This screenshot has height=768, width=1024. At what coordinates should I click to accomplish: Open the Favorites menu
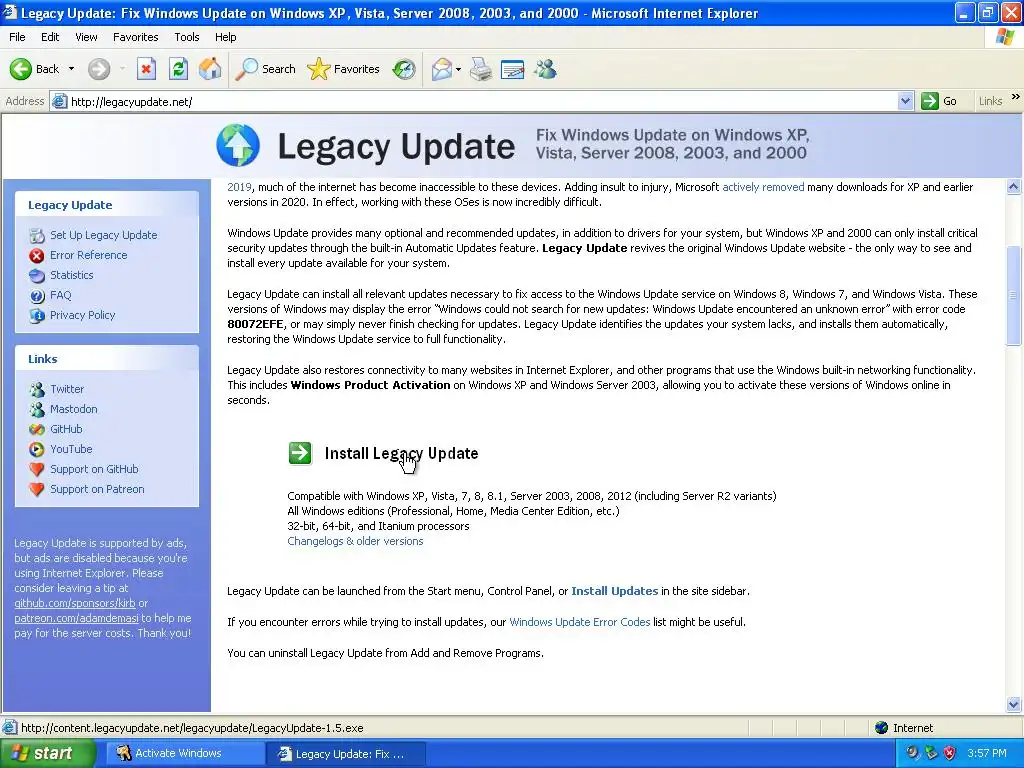point(135,37)
